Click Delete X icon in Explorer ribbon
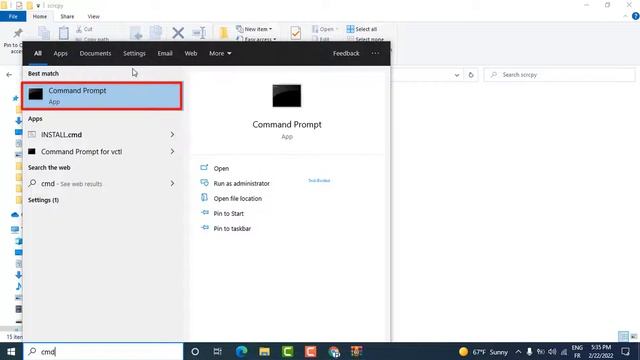640x360 pixels. pyautogui.click(x=178, y=33)
